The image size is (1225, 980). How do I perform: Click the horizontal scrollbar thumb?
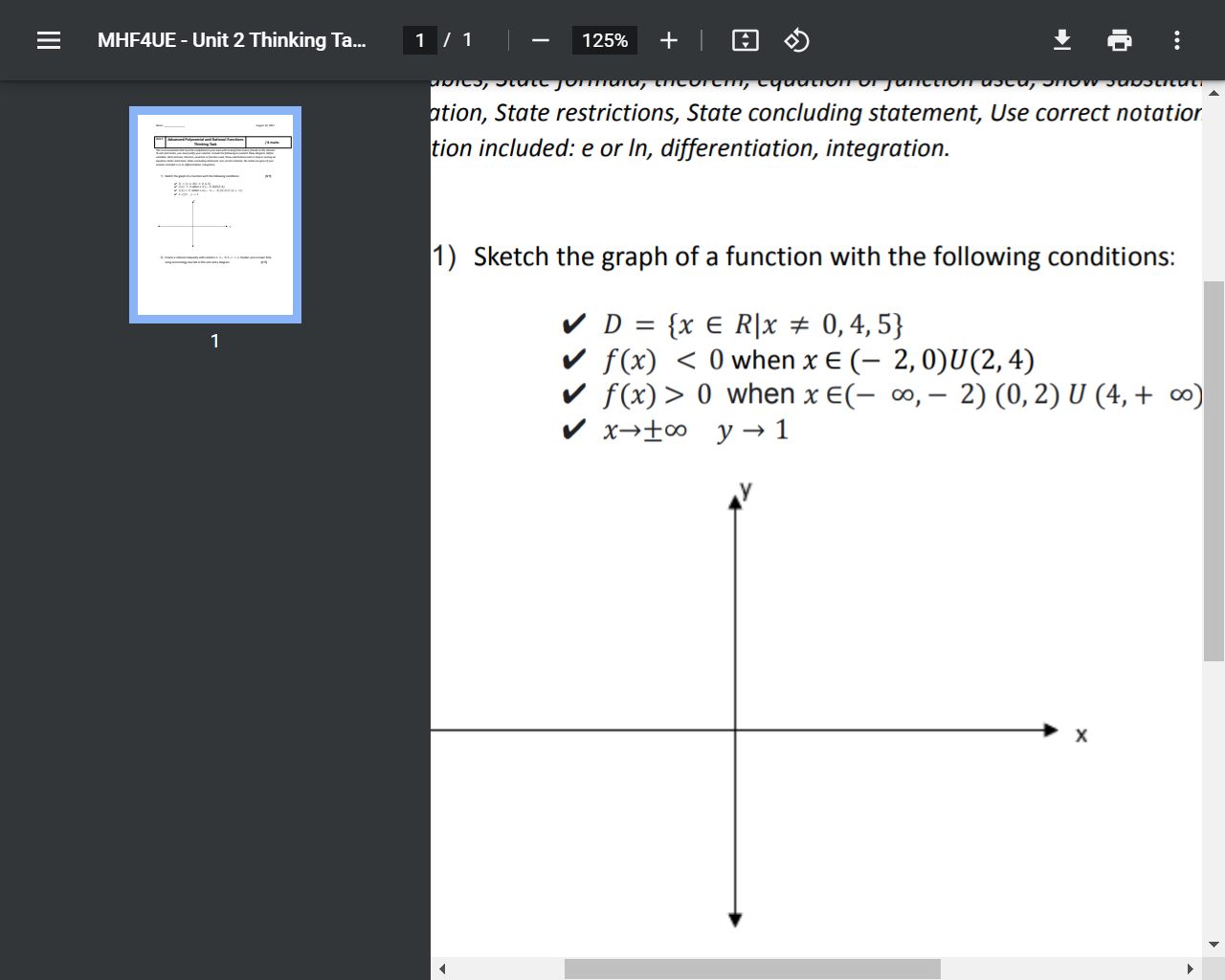coord(753,969)
